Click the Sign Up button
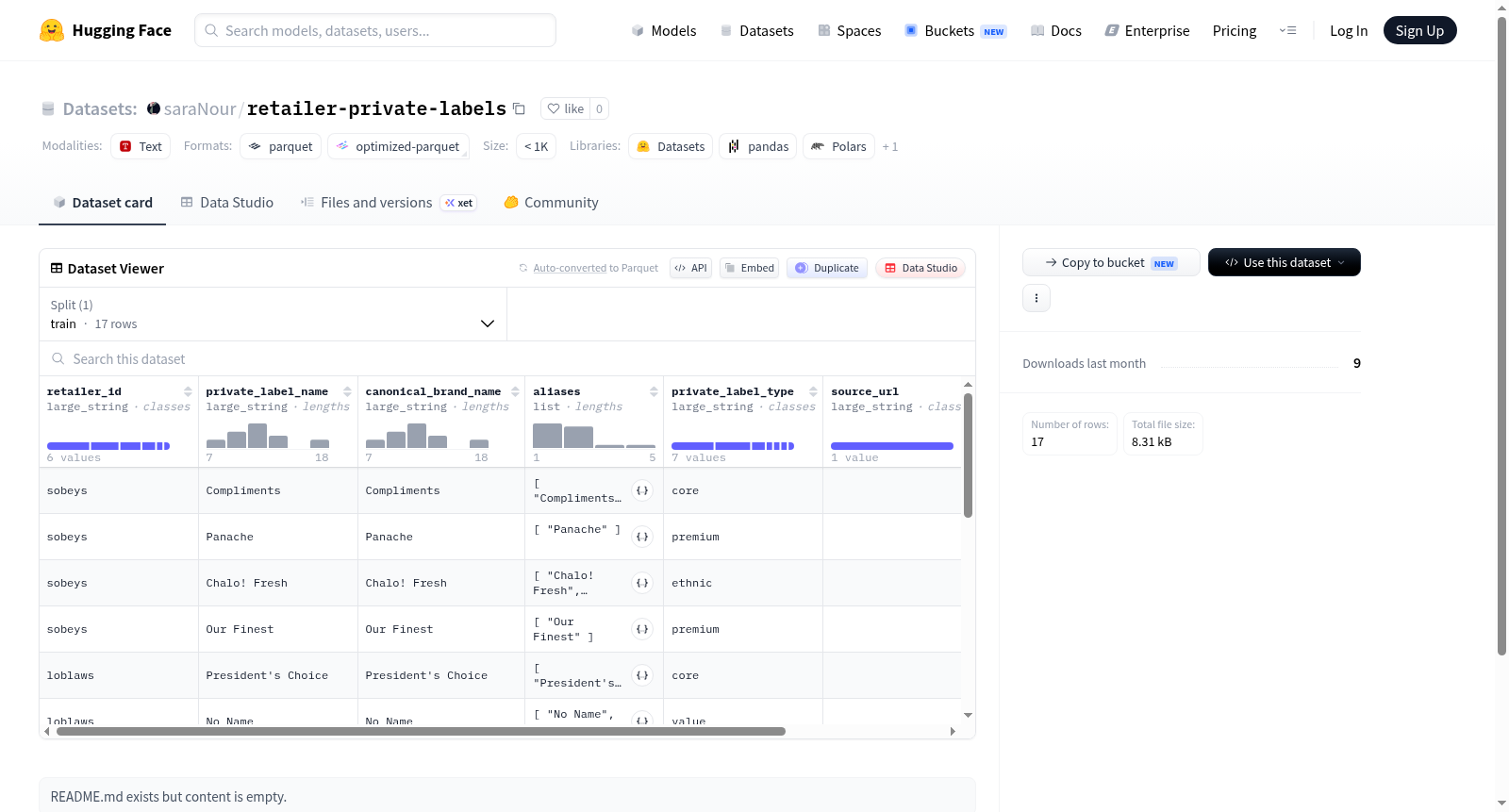 [1419, 30]
